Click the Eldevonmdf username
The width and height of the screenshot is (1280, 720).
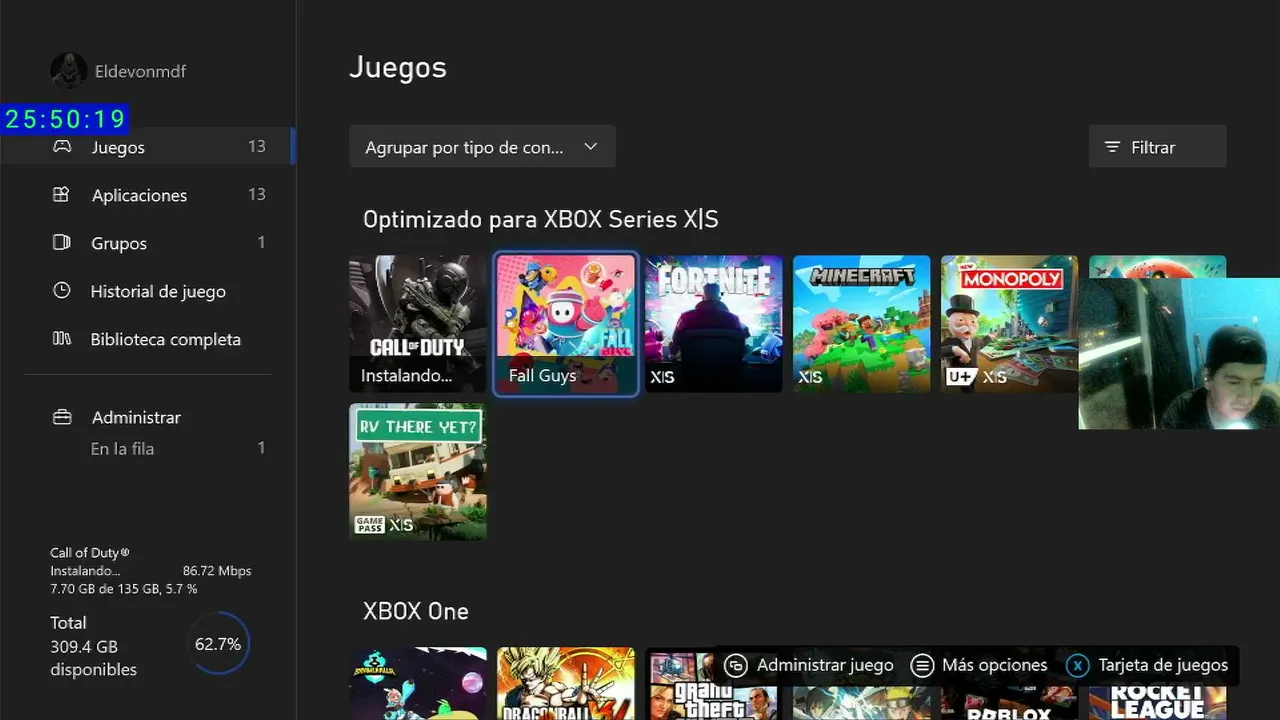click(x=140, y=71)
